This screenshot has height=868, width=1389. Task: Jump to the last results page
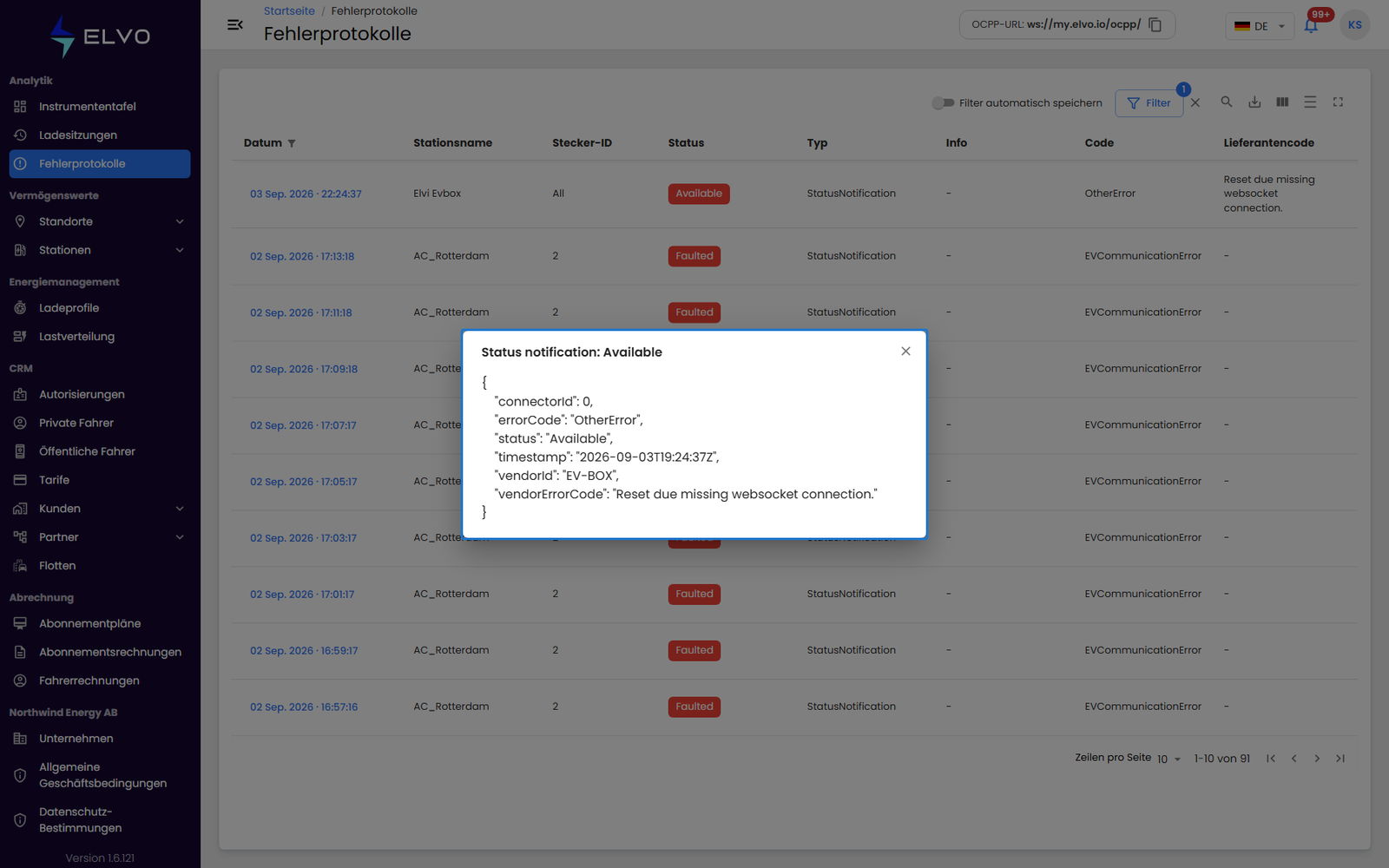click(x=1340, y=759)
